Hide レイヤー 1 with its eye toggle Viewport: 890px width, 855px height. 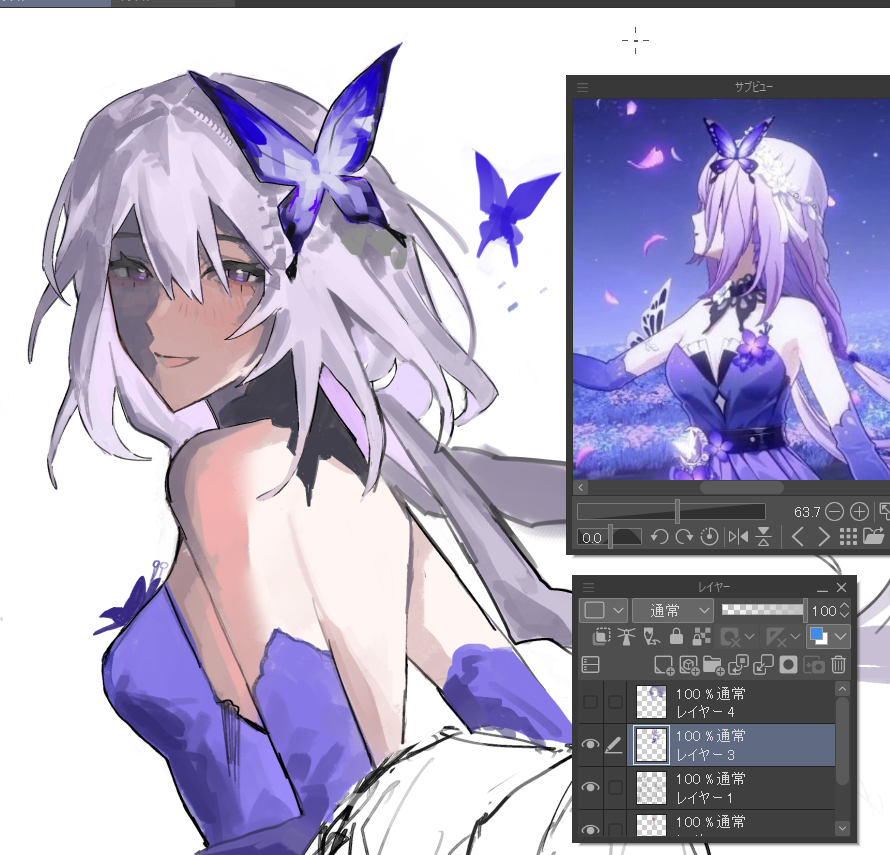[x=590, y=787]
